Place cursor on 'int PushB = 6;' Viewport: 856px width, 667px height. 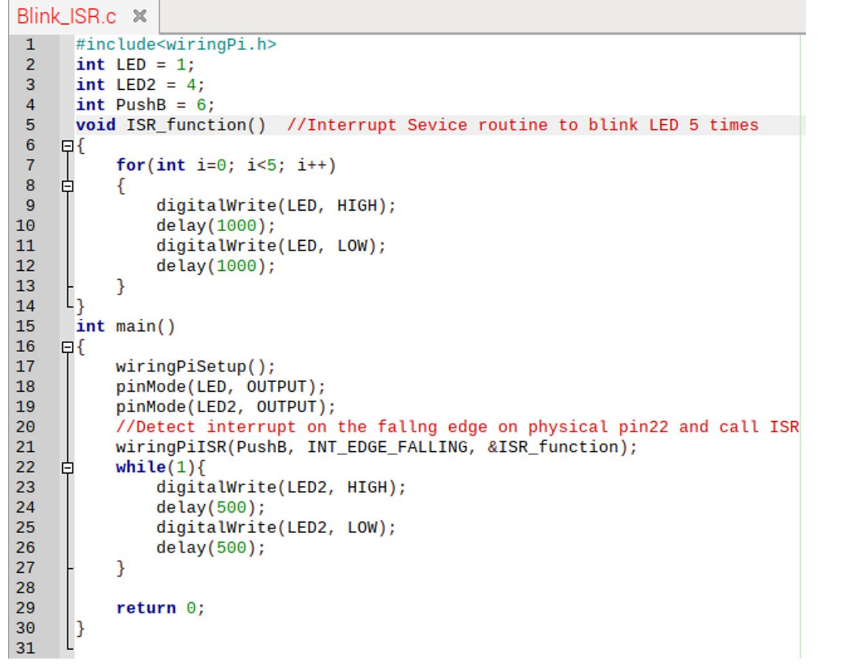(145, 105)
